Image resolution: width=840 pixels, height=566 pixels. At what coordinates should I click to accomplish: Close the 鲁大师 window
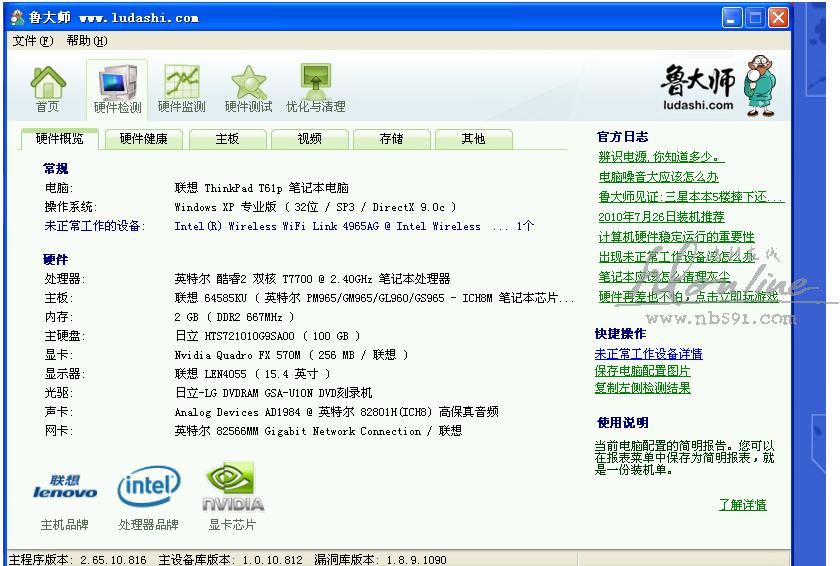coord(778,18)
